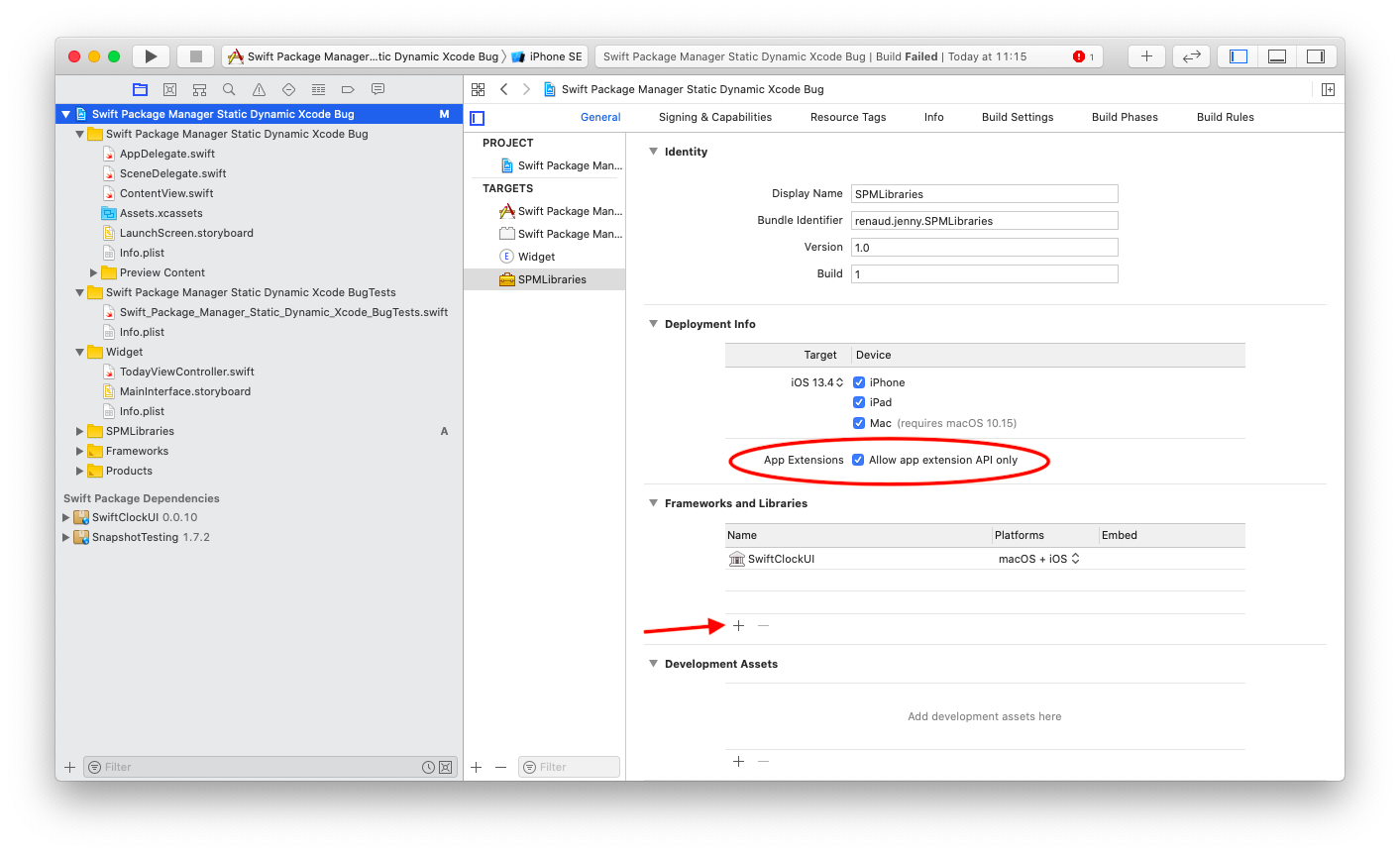
Task: Uncheck the Mac device checkbox
Action: pyautogui.click(x=859, y=423)
